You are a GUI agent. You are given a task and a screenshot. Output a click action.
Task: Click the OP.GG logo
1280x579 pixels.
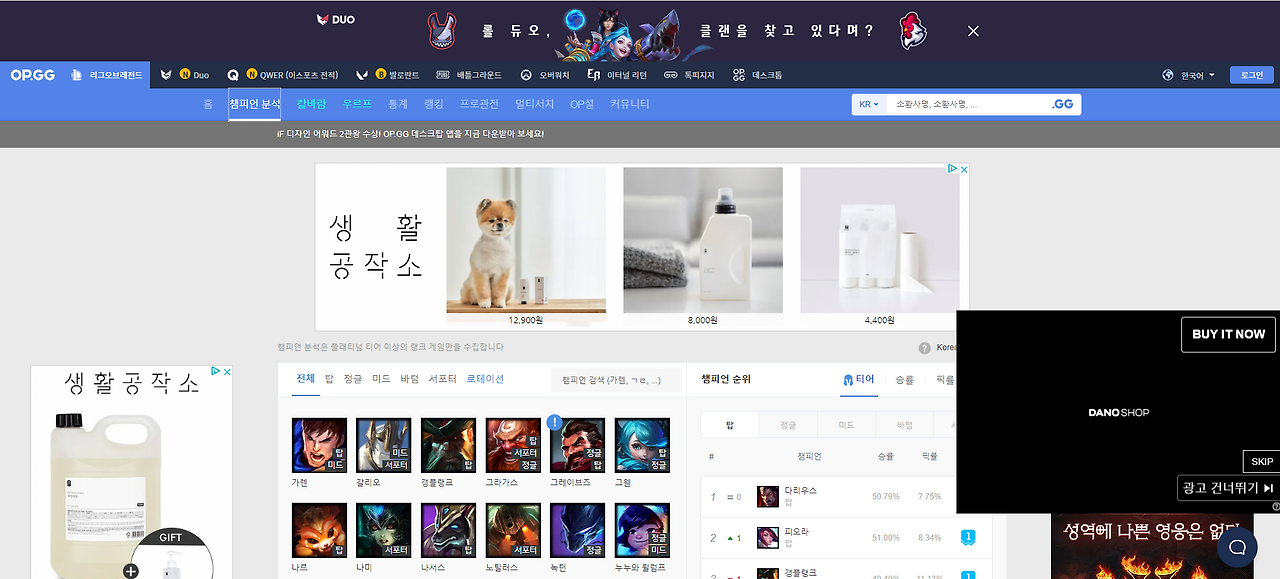33,75
